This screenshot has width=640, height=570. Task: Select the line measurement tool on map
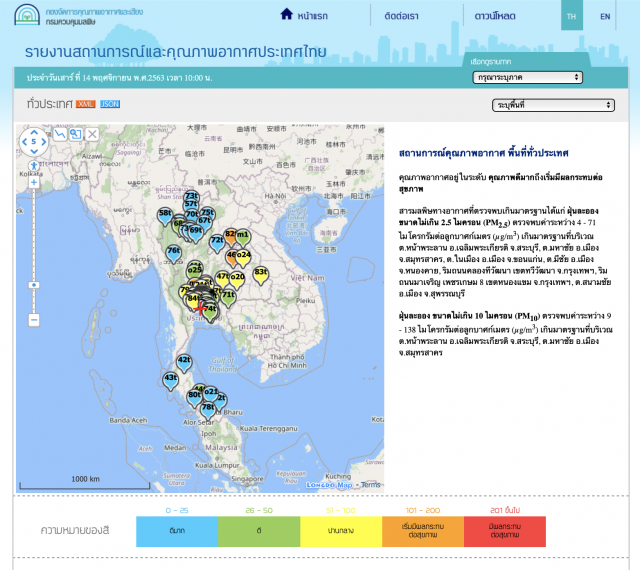point(60,134)
